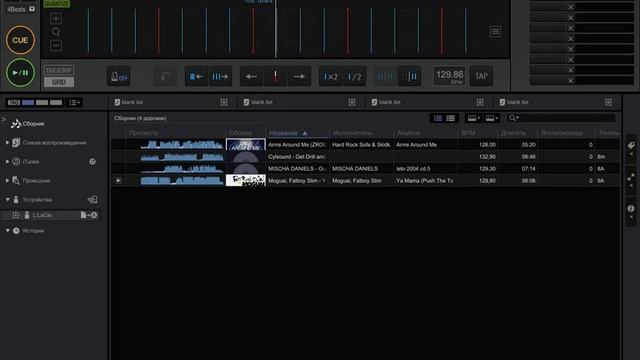Select the 'Hard Rock Sofa & Skidk' cell
Image resolution: width=640 pixels, height=360 pixels.
(361, 144)
